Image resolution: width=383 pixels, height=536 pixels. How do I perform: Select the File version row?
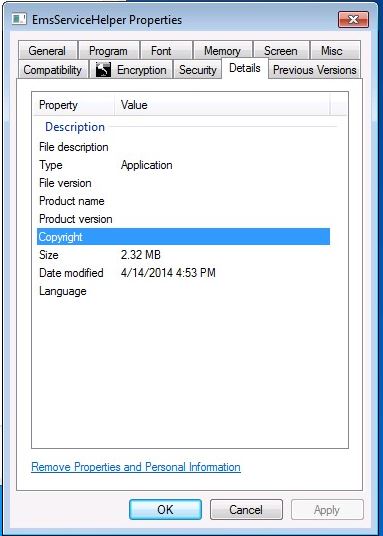pyautogui.click(x=183, y=183)
